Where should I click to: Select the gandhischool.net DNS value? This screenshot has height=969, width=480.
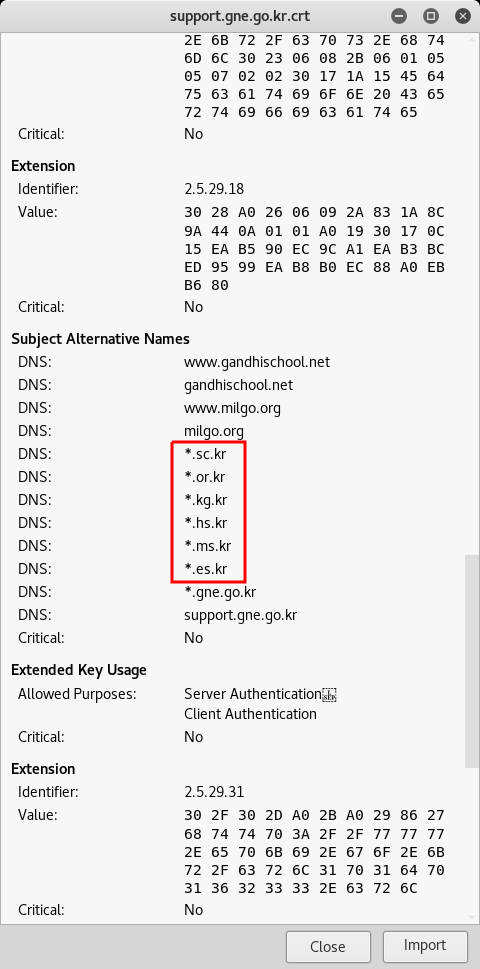coord(238,385)
